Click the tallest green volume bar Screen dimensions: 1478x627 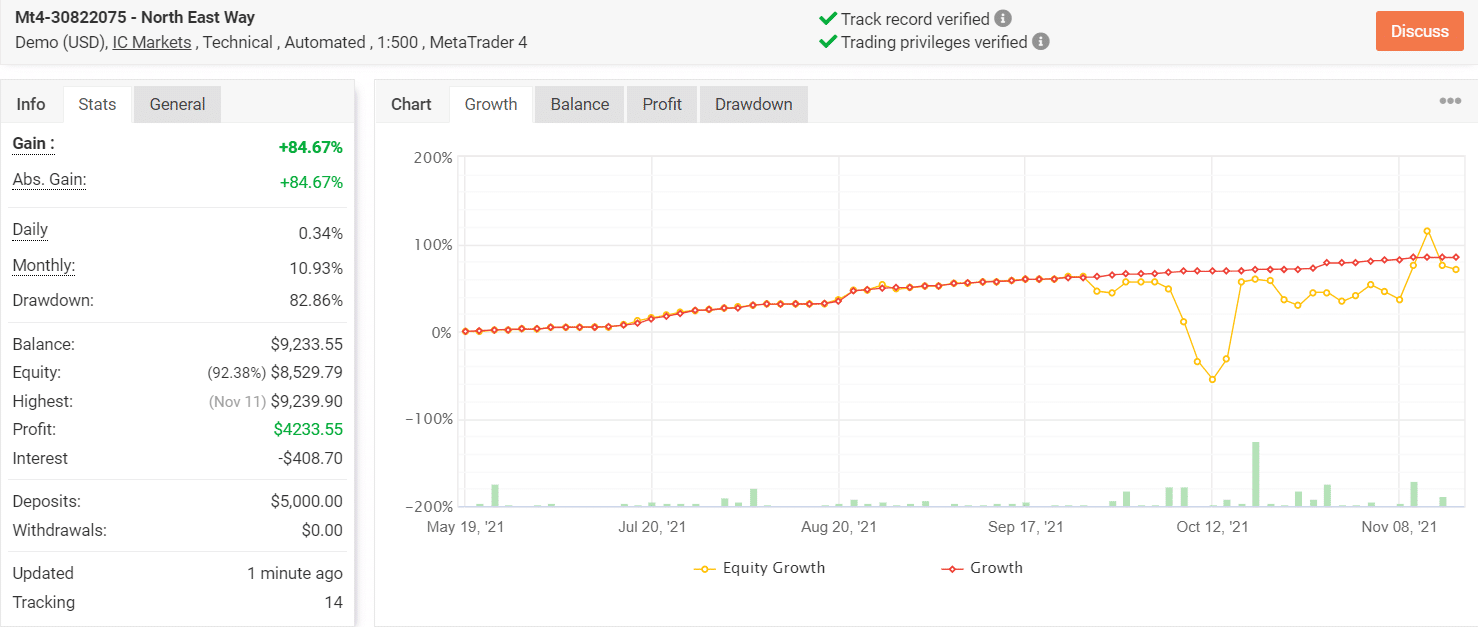pyautogui.click(x=1255, y=473)
